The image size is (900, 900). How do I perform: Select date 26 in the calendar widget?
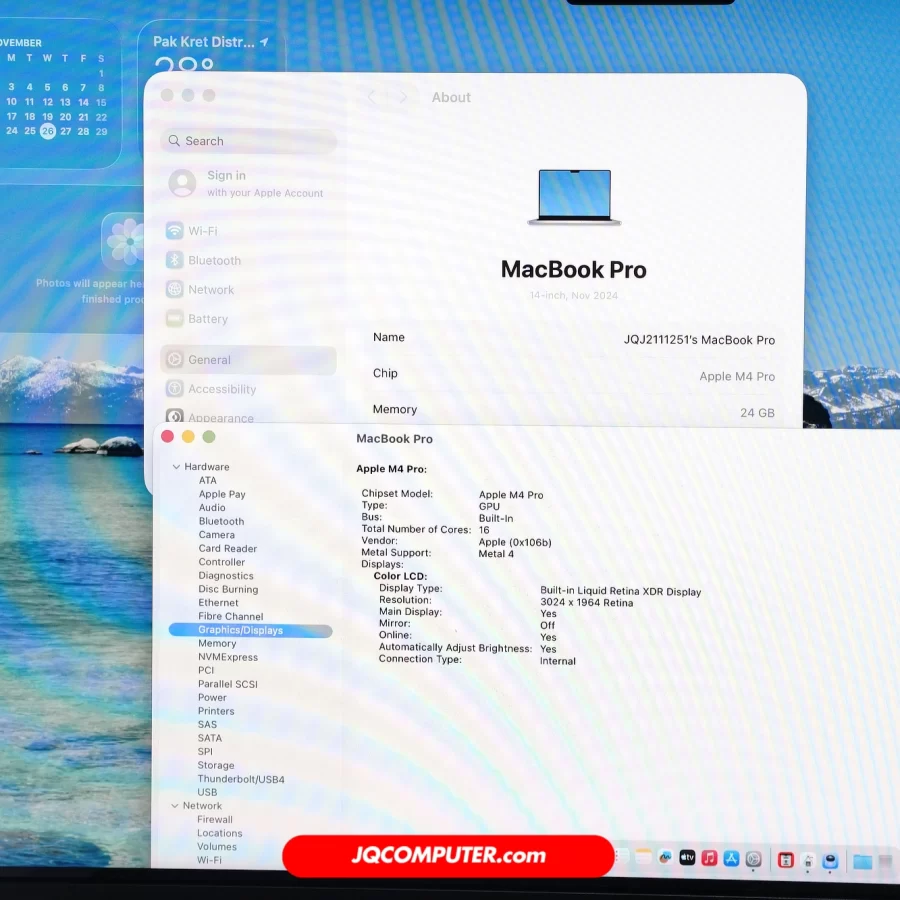click(x=47, y=131)
